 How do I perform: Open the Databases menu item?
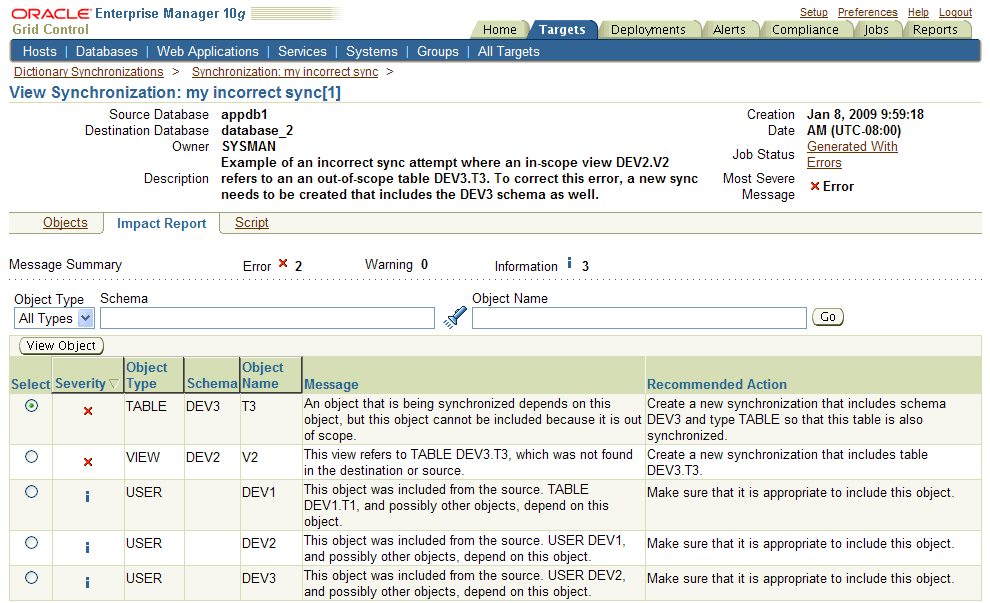(107, 51)
